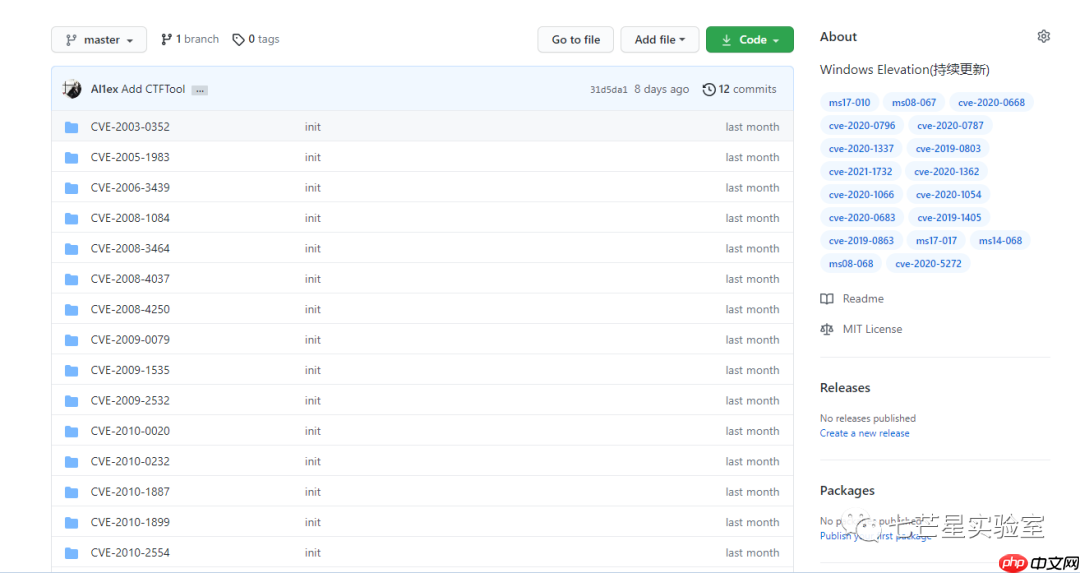Click folder icon for CVE-2010-1887
This screenshot has width=1080, height=573.
click(72, 492)
